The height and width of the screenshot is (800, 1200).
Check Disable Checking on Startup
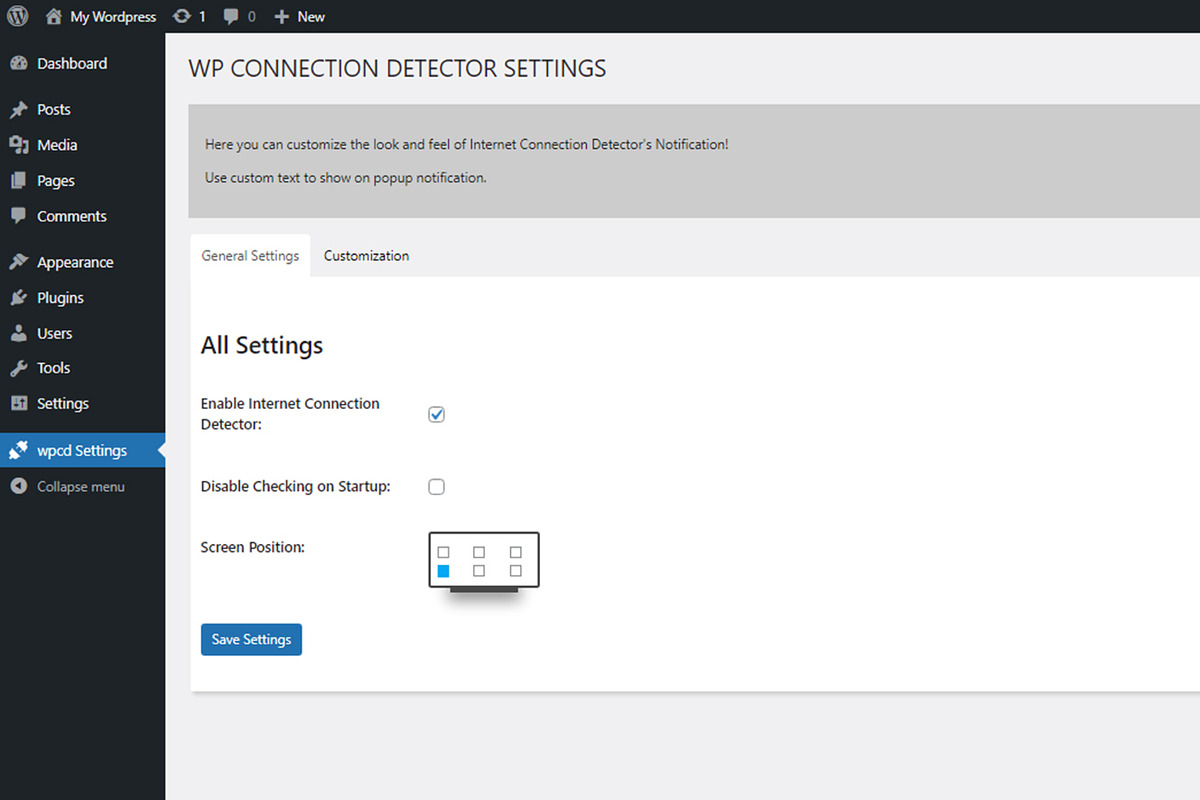pyautogui.click(x=436, y=487)
